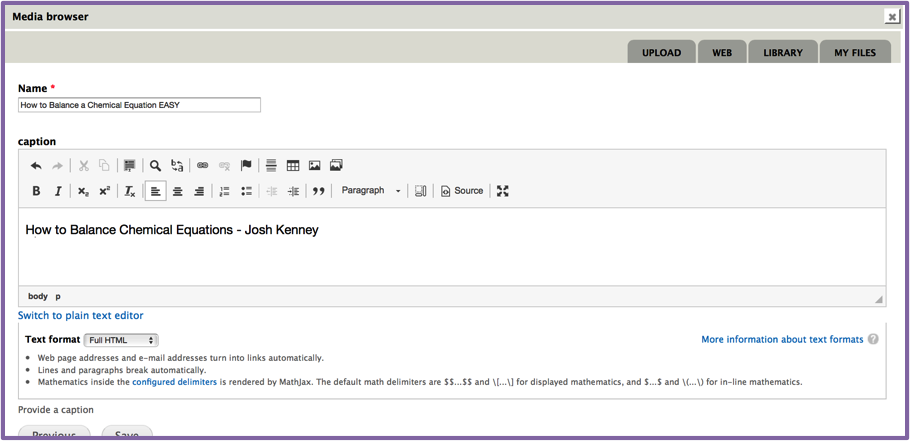The height and width of the screenshot is (441, 910).
Task: Switch to the Upload tab
Action: pos(661,53)
